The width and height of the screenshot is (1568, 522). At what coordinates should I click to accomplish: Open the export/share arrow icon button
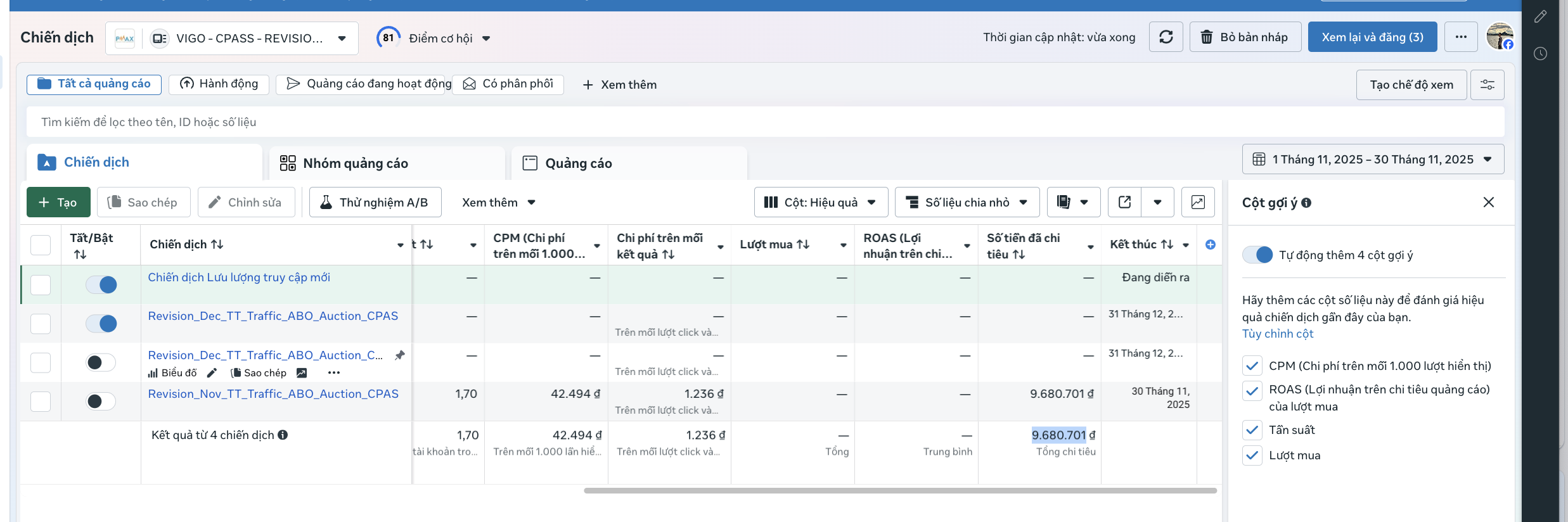tap(1124, 202)
